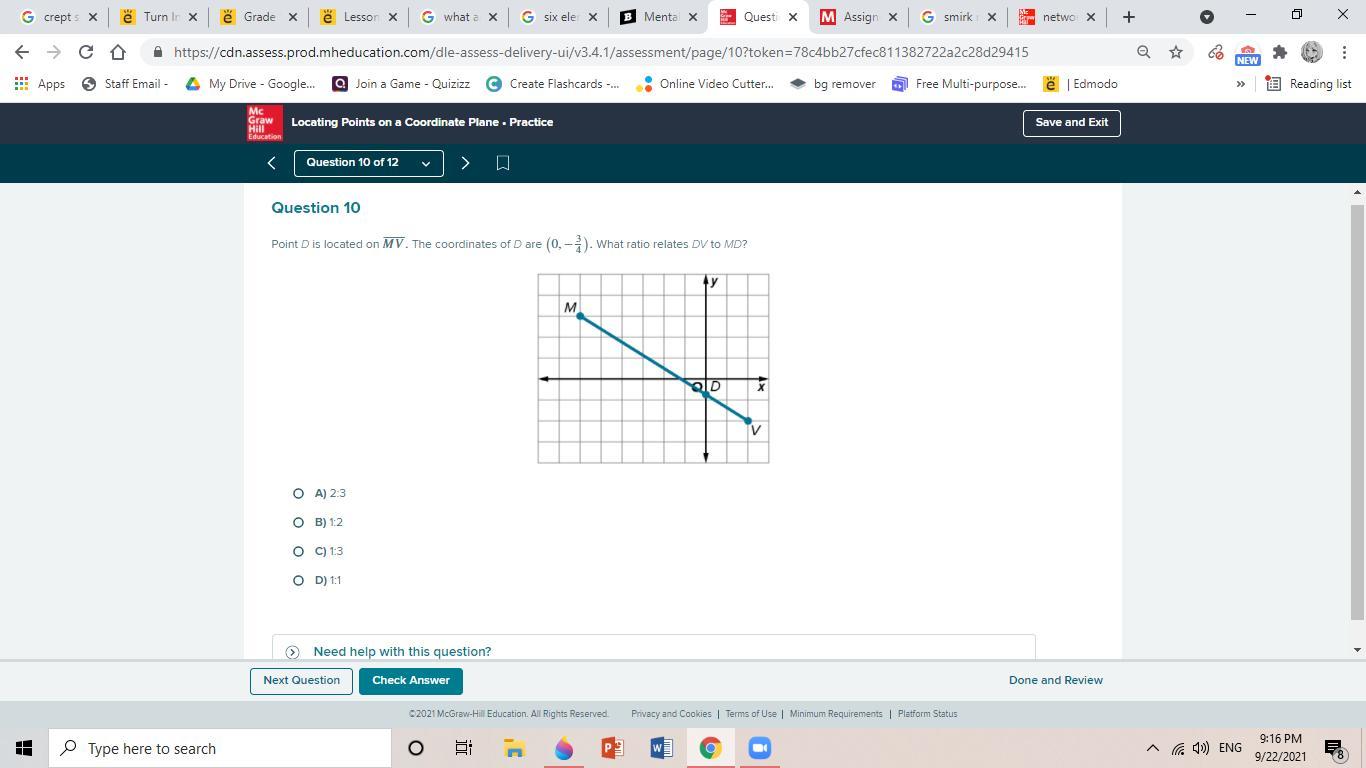The width and height of the screenshot is (1366, 768).
Task: Open the Create Flashcards bookmark
Action: [x=553, y=84]
